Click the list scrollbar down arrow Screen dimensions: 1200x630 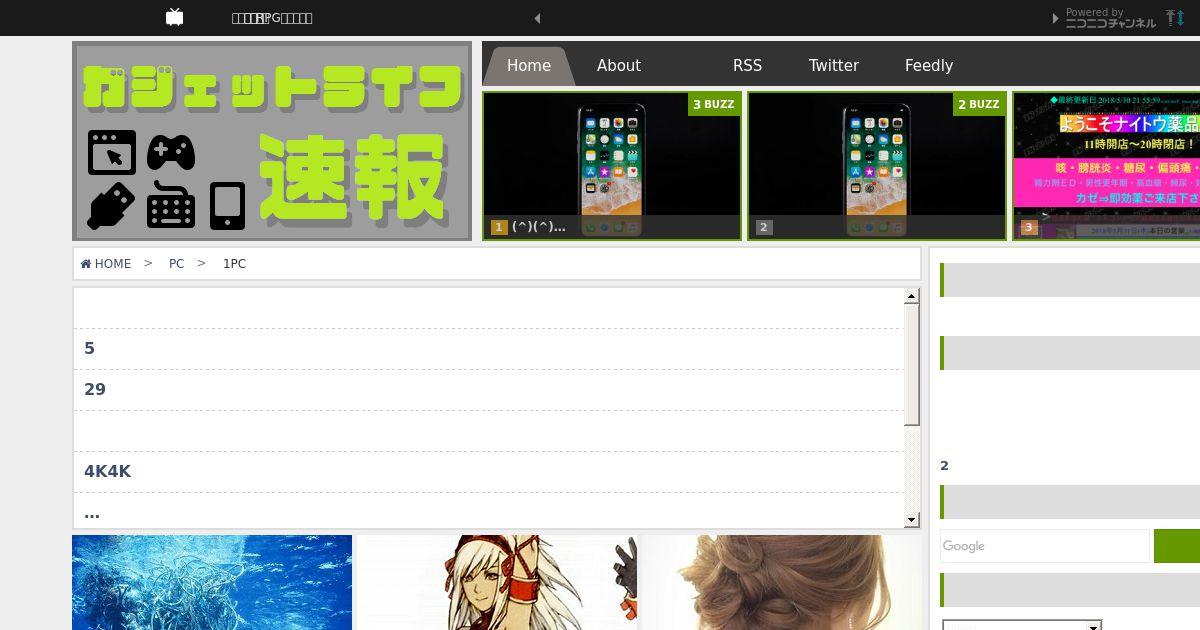coord(912,520)
